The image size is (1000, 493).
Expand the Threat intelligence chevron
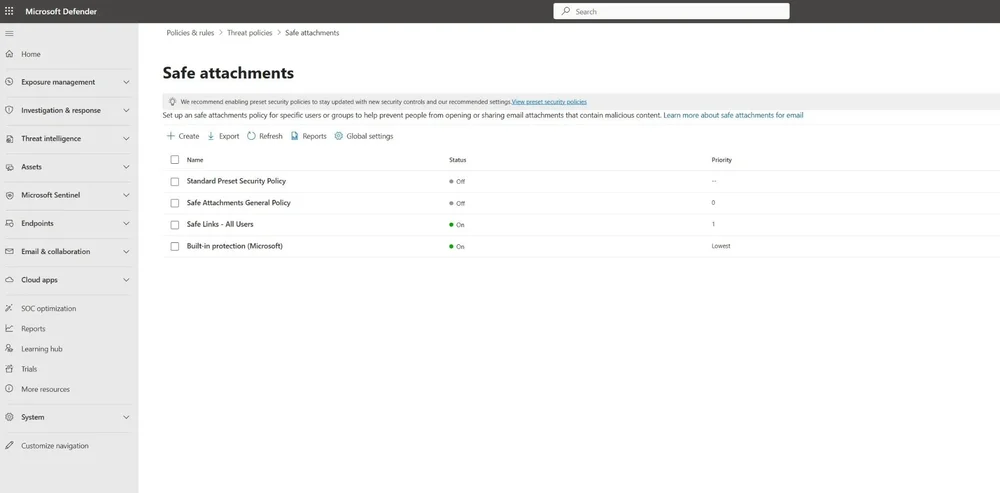(x=126, y=138)
